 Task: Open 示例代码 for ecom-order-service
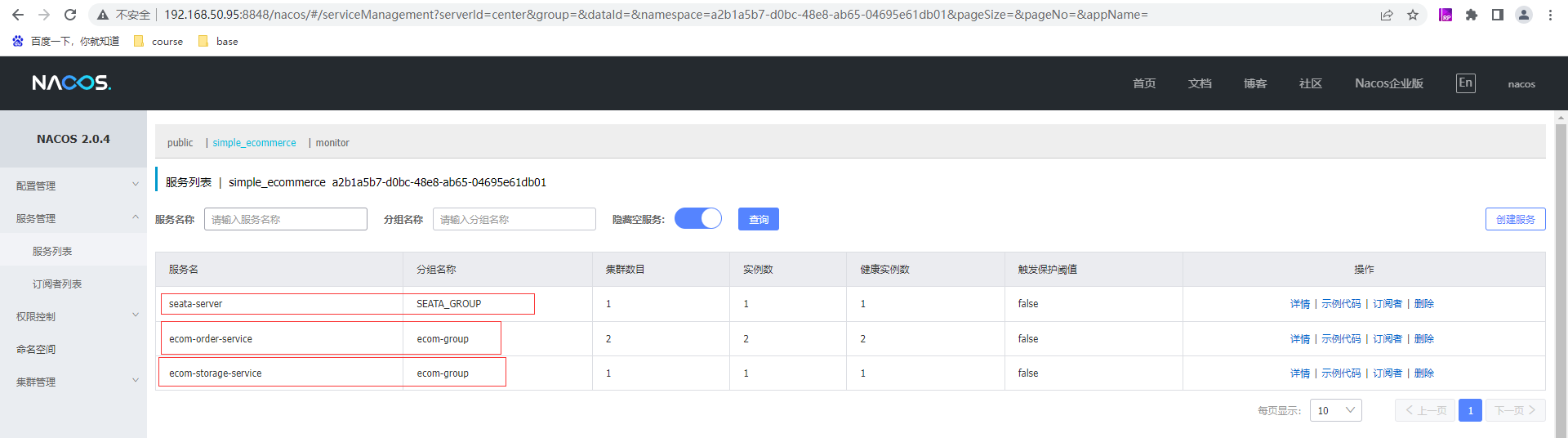pyautogui.click(x=1341, y=338)
